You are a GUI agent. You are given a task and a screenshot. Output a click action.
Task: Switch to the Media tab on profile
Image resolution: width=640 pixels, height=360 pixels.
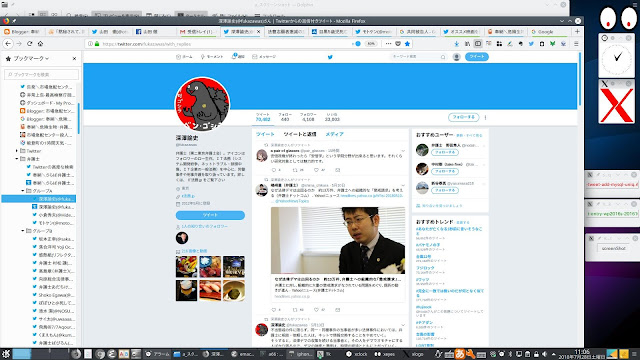tap(334, 134)
